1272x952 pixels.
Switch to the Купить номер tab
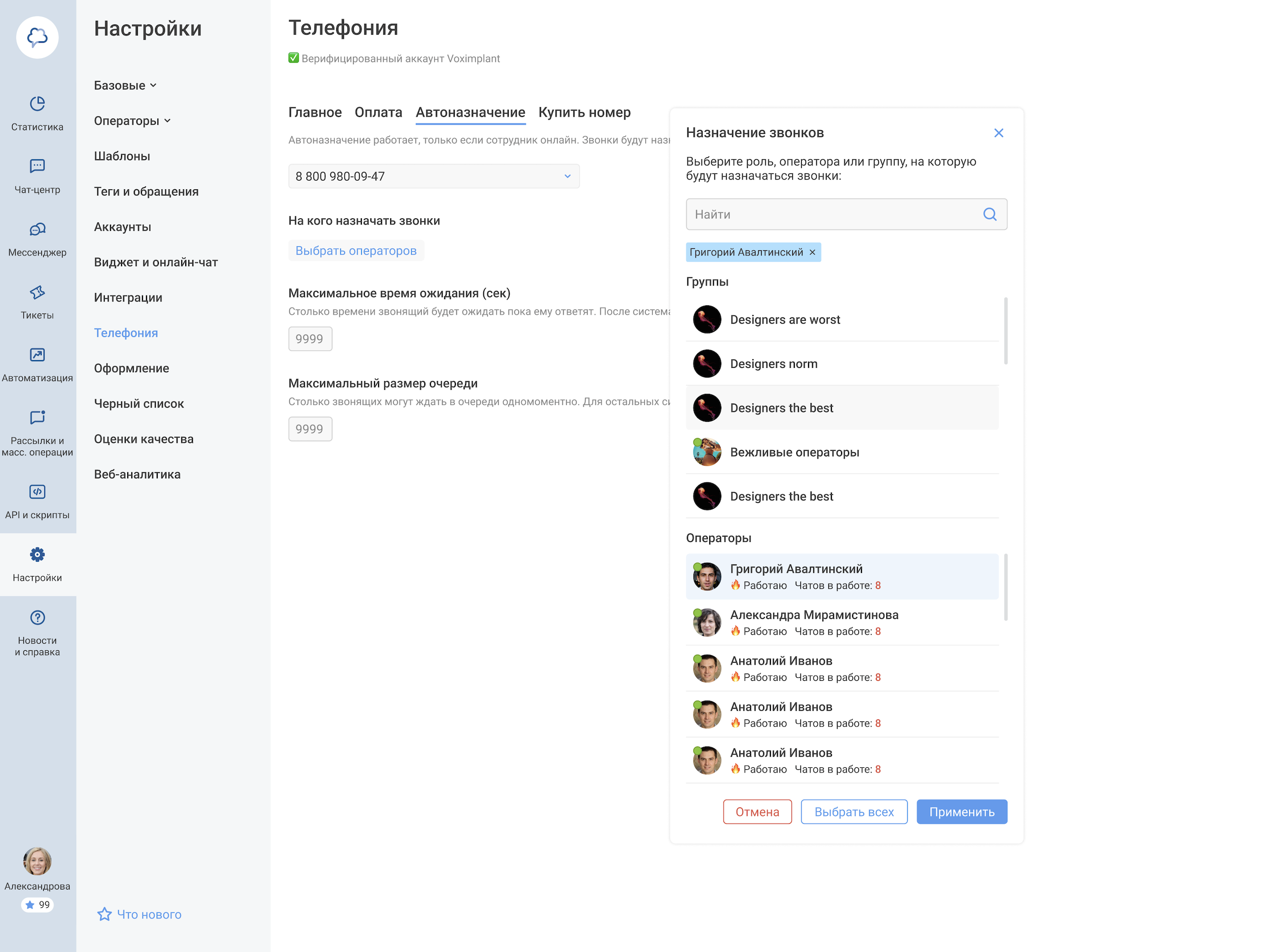(x=584, y=112)
